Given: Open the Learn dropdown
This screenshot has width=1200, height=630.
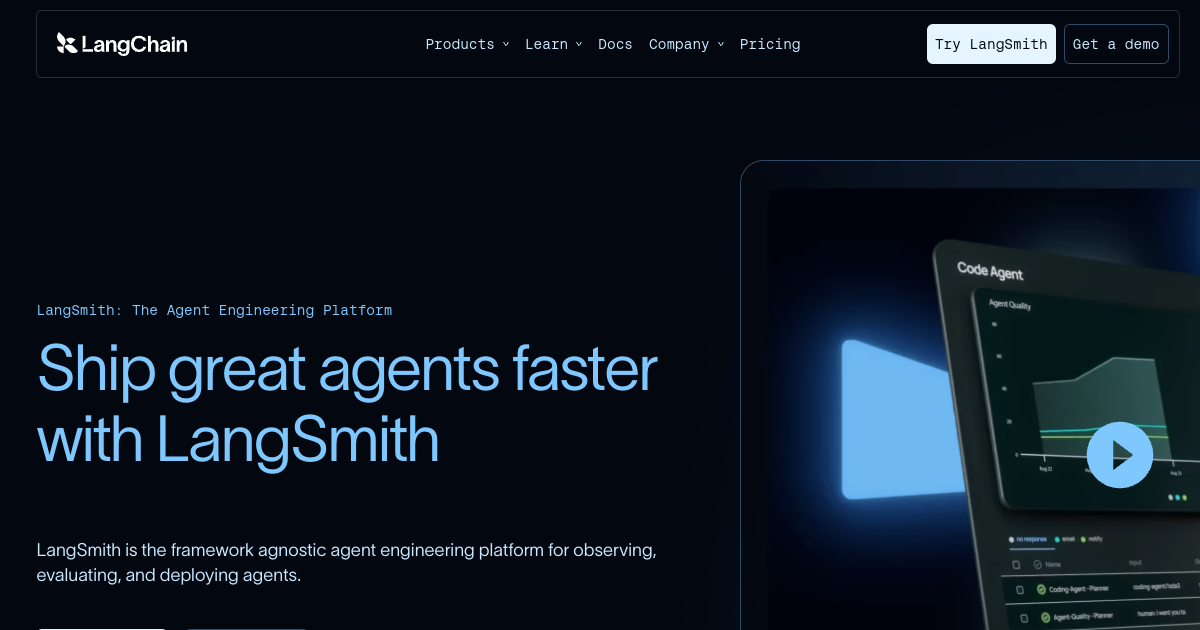Looking at the screenshot, I should (x=553, y=44).
